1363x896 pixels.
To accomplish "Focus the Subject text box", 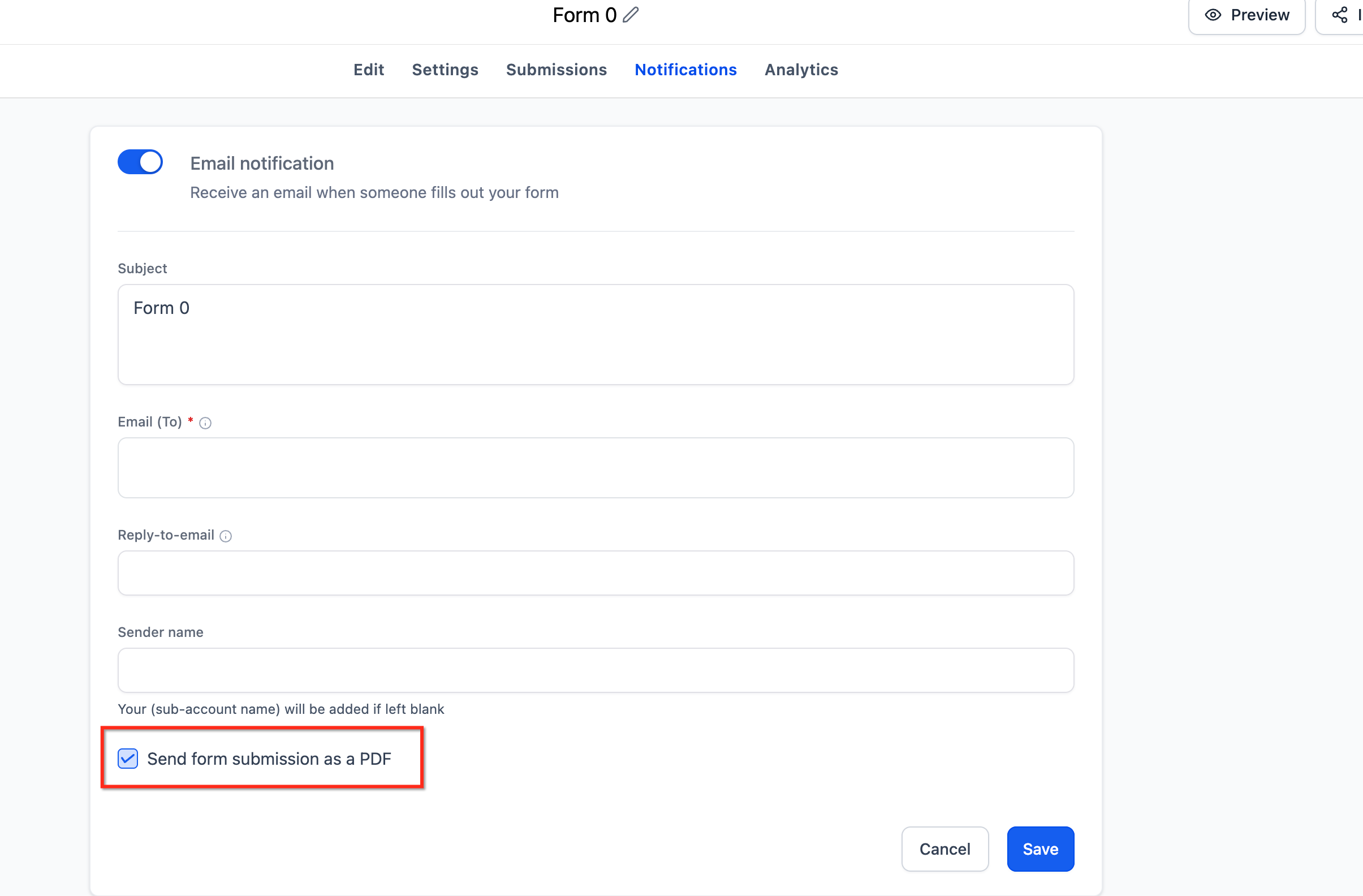I will click(x=596, y=334).
